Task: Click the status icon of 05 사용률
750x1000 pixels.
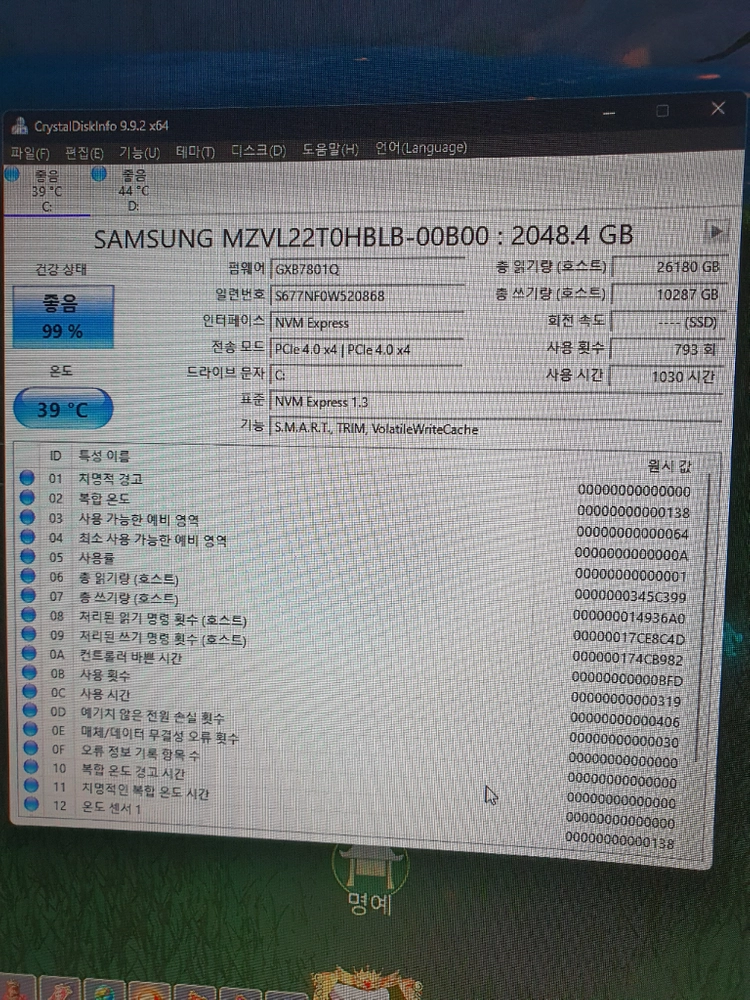Action: point(28,556)
